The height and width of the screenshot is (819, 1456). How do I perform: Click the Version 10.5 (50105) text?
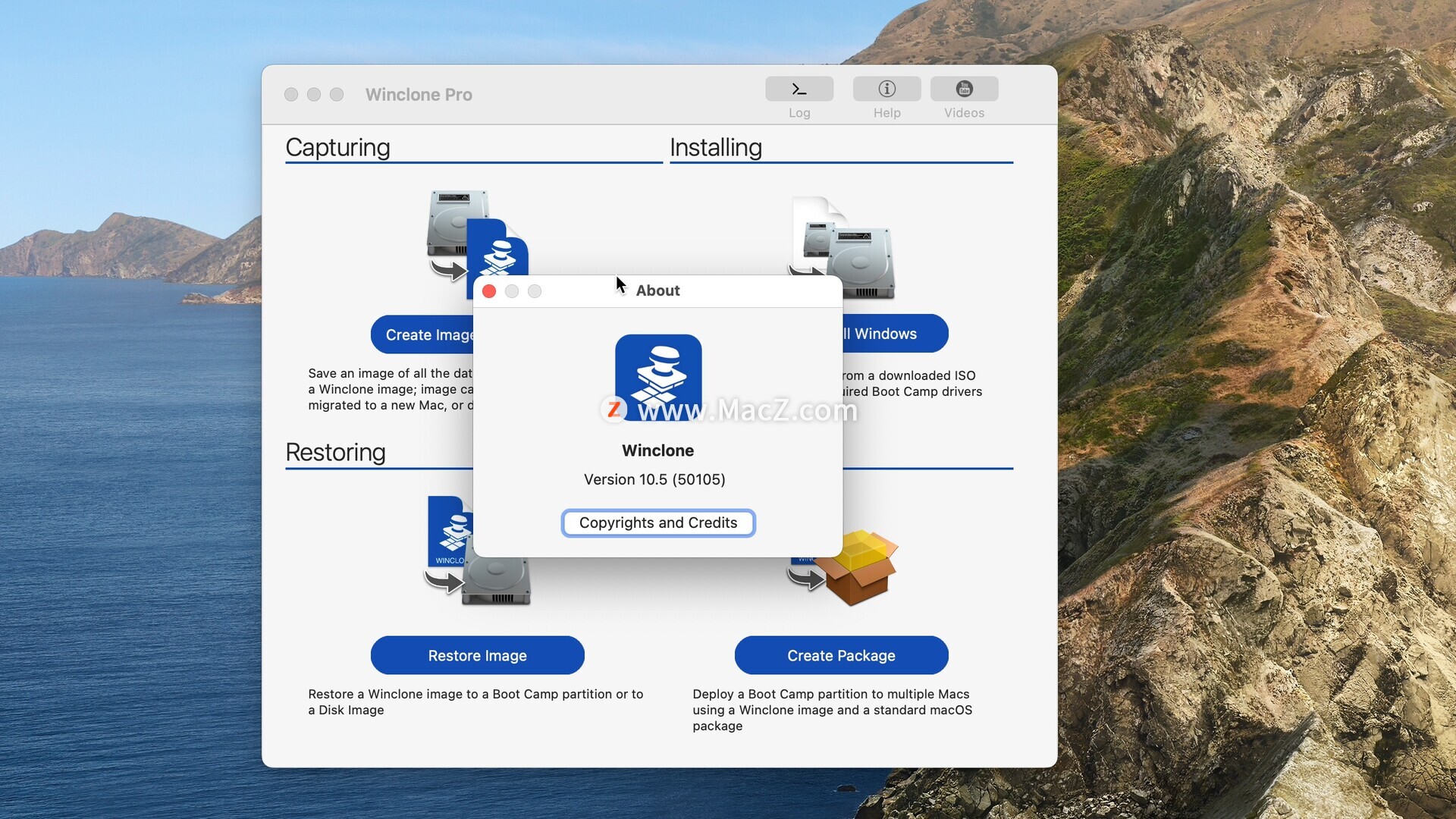[x=654, y=479]
